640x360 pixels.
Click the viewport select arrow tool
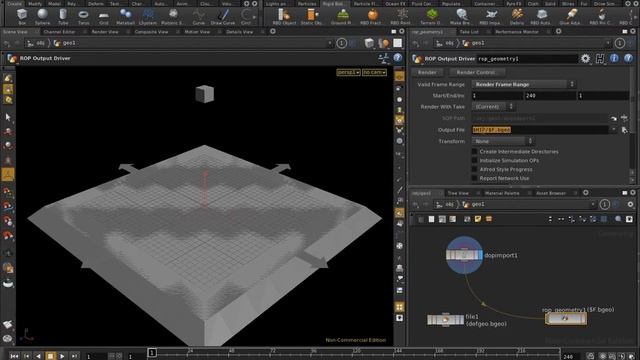(x=8, y=117)
